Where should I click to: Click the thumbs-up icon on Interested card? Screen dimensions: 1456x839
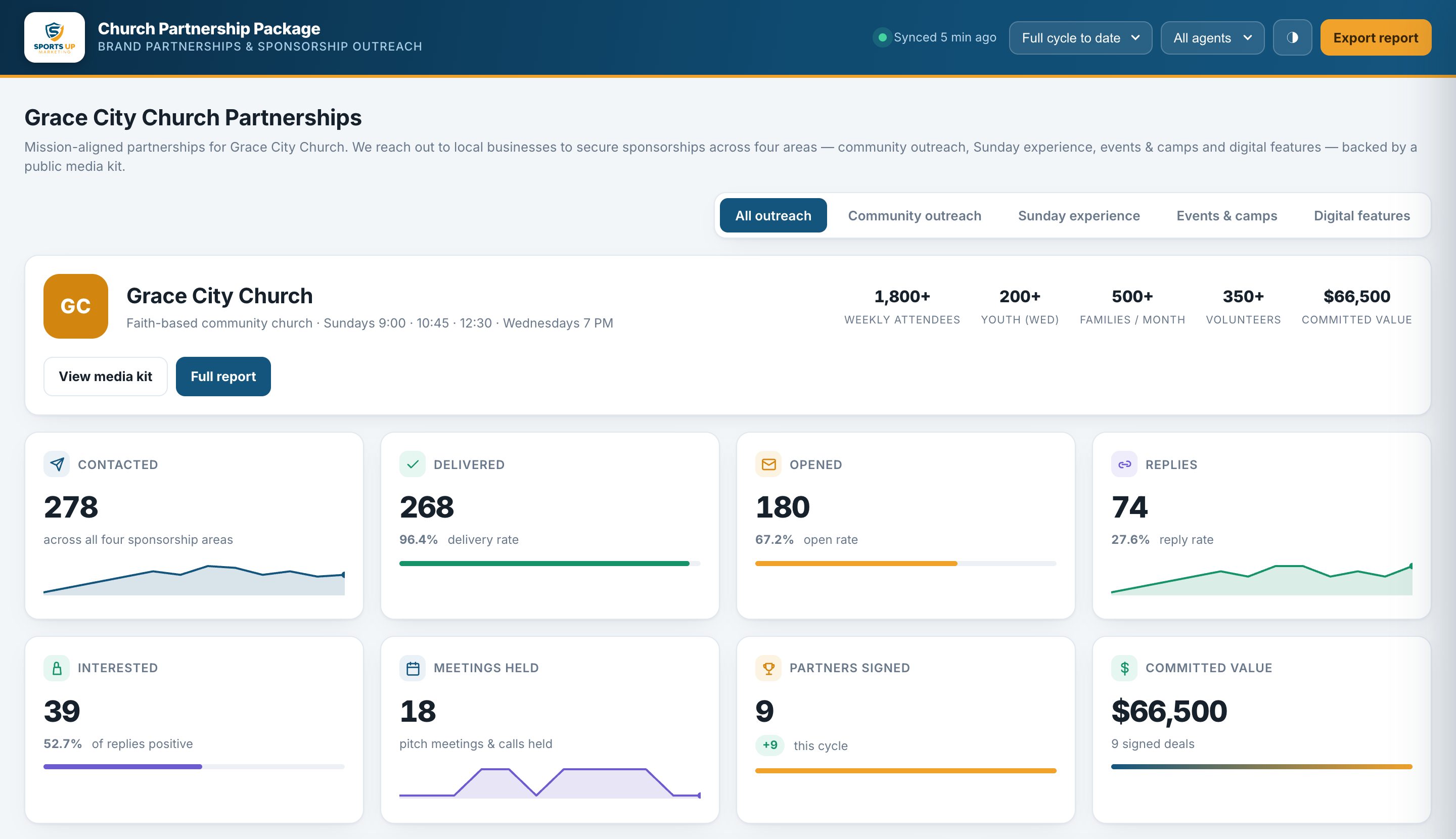click(x=57, y=668)
